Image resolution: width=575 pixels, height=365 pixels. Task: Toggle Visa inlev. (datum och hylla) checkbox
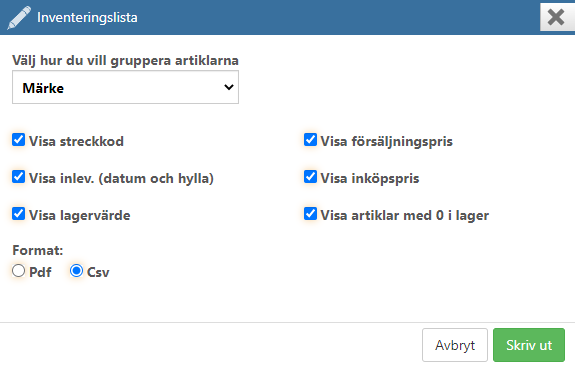pyautogui.click(x=18, y=177)
